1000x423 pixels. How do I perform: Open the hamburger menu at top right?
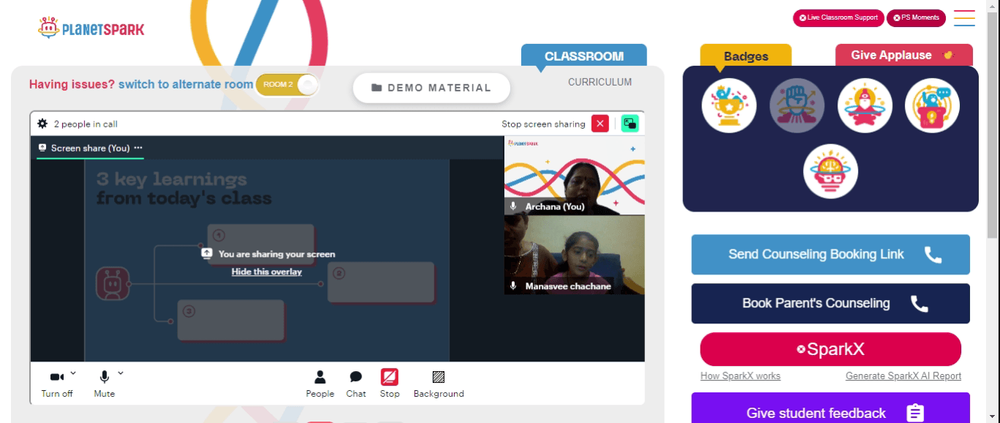tap(964, 18)
